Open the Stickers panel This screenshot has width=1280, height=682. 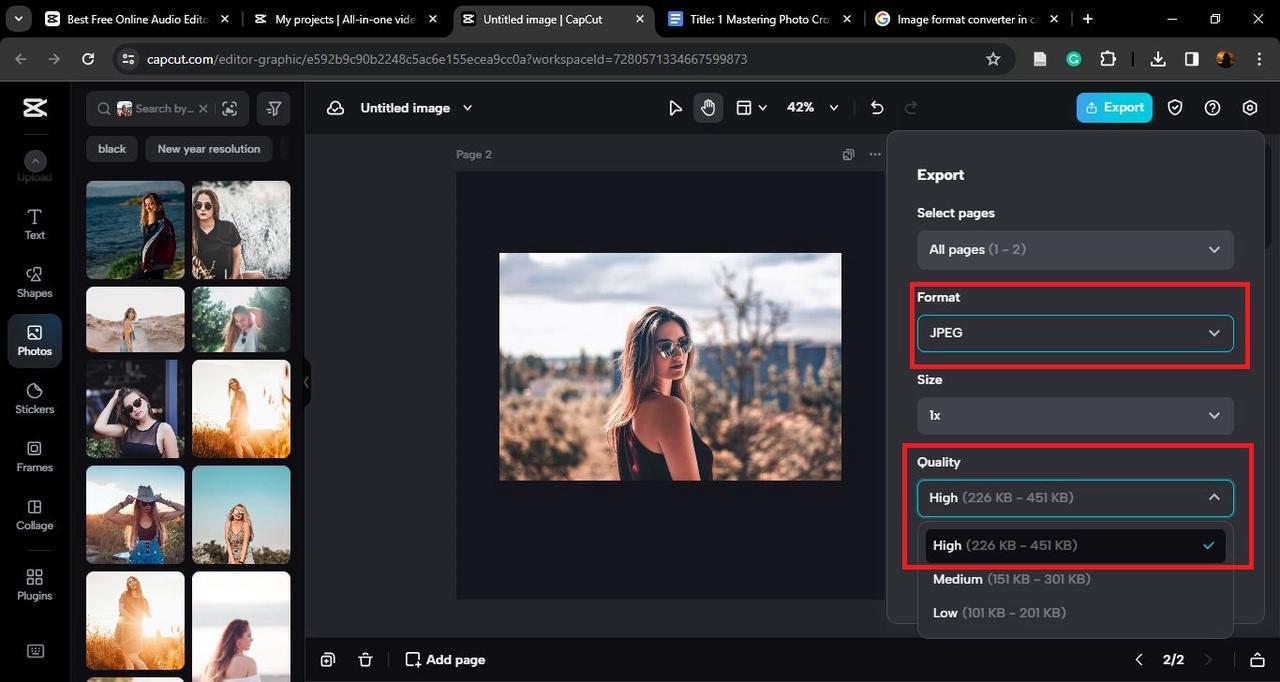click(x=35, y=398)
